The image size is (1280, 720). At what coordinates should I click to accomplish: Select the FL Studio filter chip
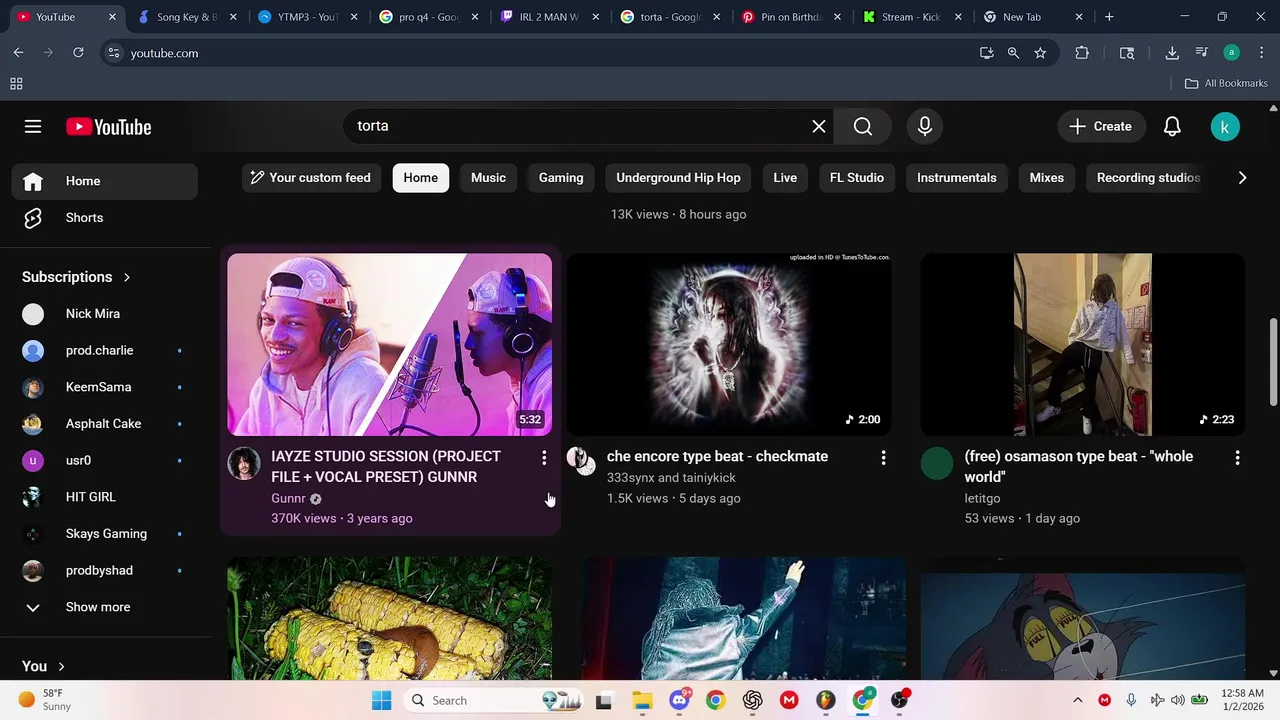[x=857, y=178]
